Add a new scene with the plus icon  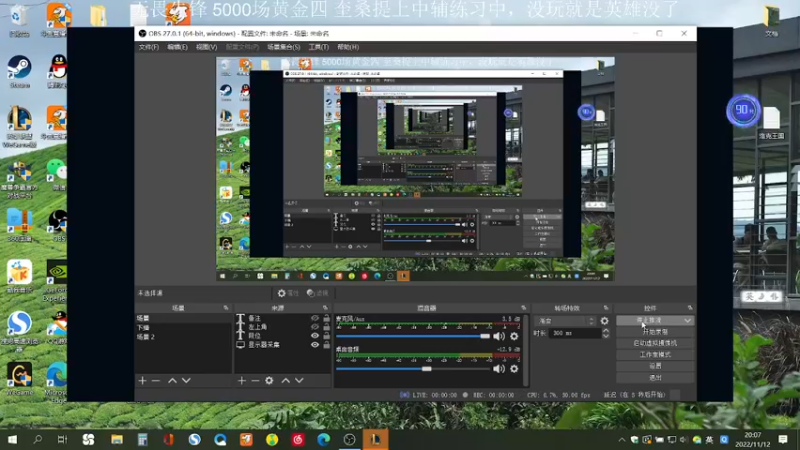click(142, 381)
